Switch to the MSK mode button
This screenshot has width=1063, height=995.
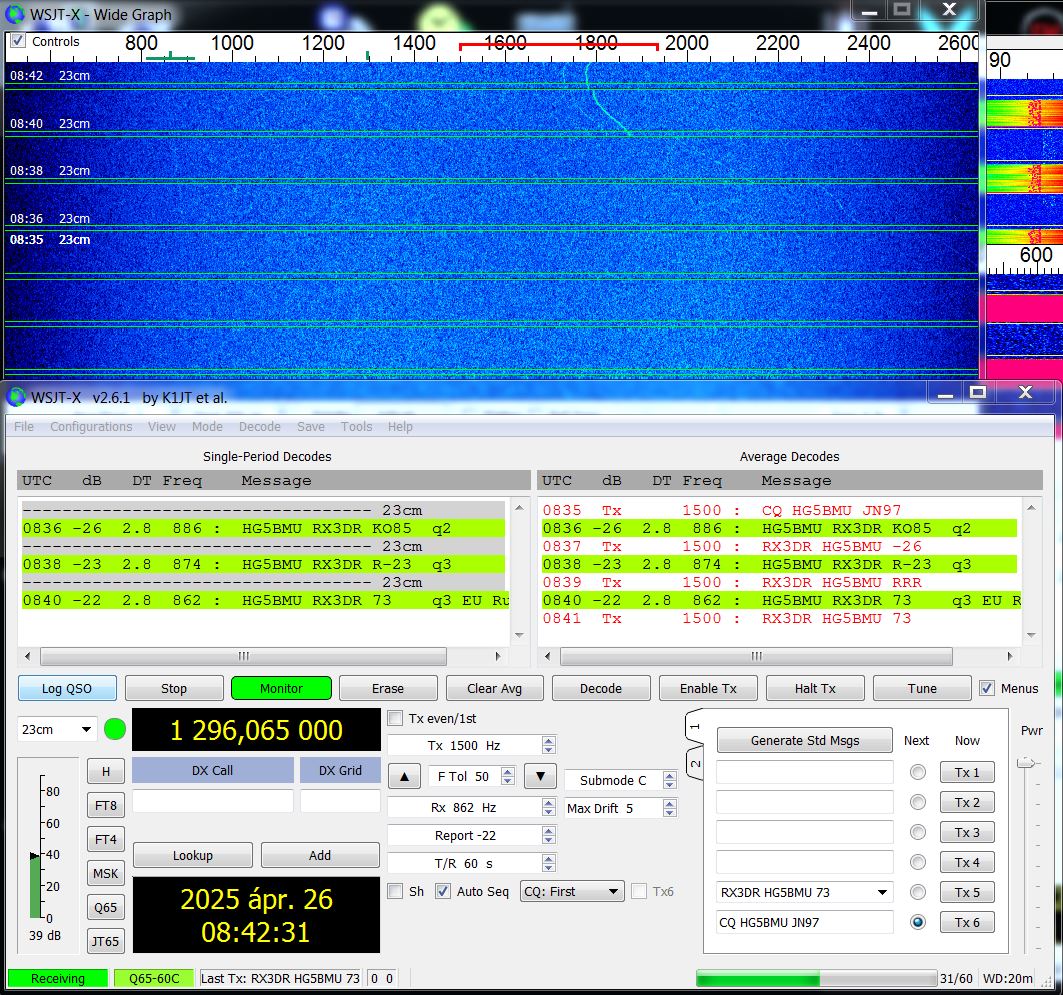[x=106, y=873]
